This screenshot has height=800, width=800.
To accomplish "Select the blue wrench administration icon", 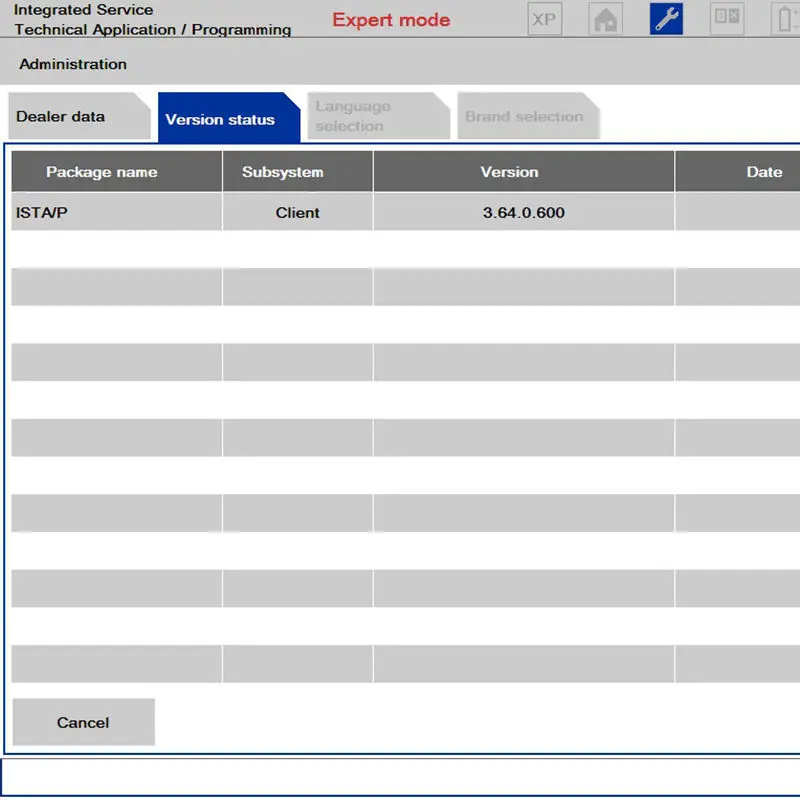I will coord(666,19).
